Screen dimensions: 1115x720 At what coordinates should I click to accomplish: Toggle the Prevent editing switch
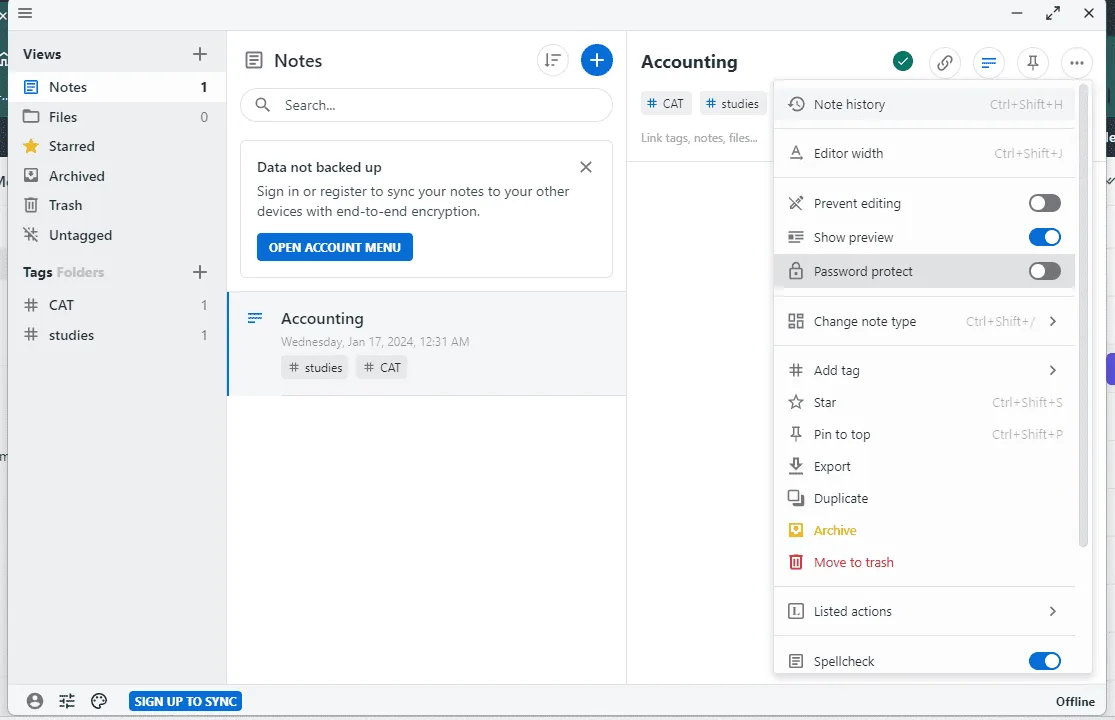pos(1044,203)
